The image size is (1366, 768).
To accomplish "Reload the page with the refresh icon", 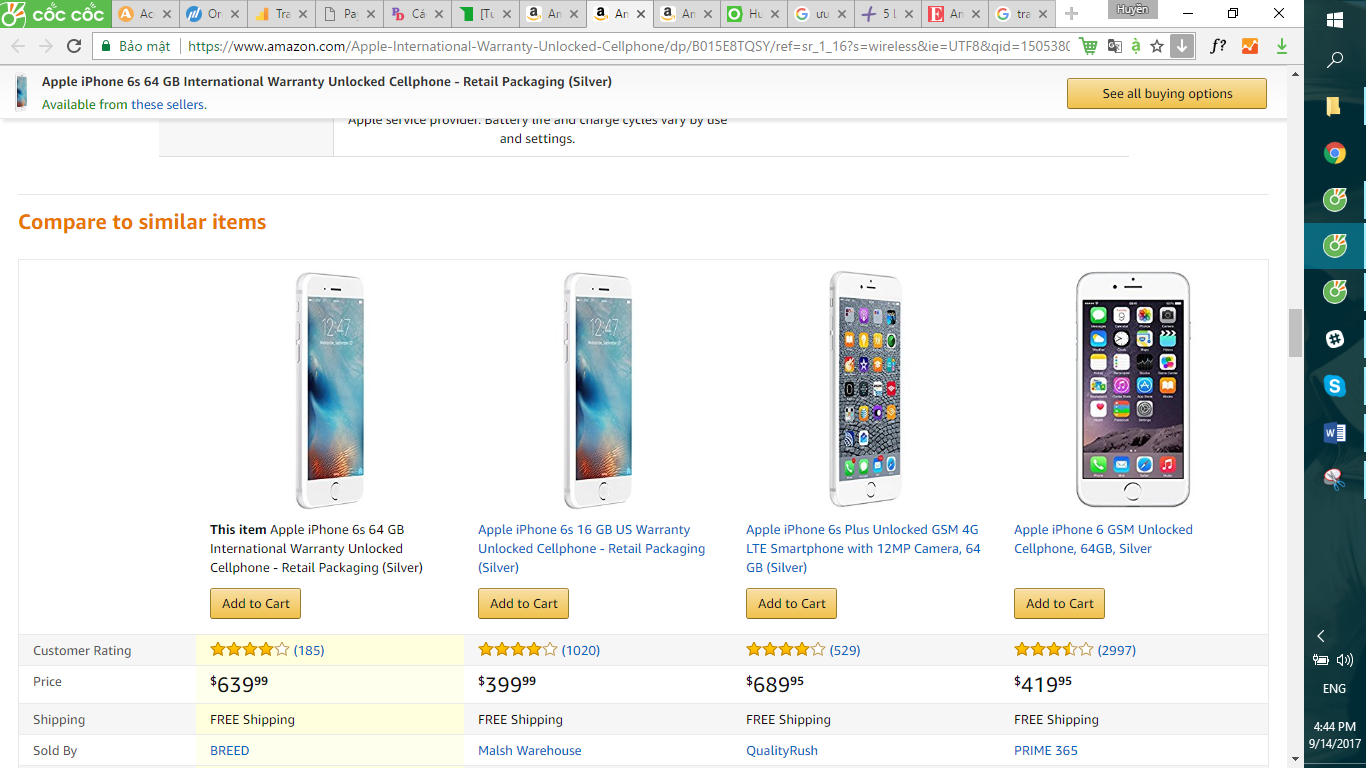I will pyautogui.click(x=74, y=46).
